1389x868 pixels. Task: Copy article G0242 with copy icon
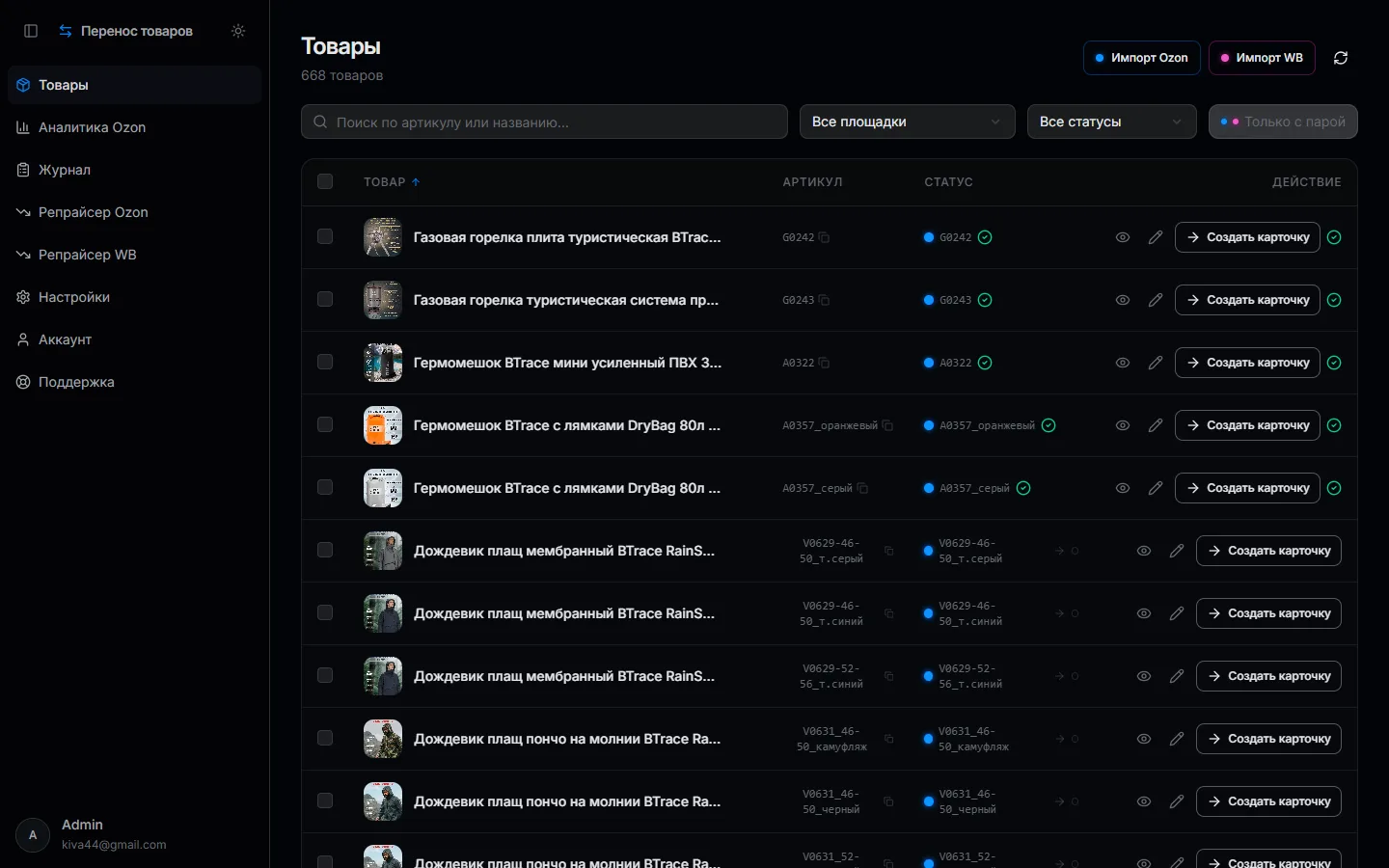click(x=824, y=237)
